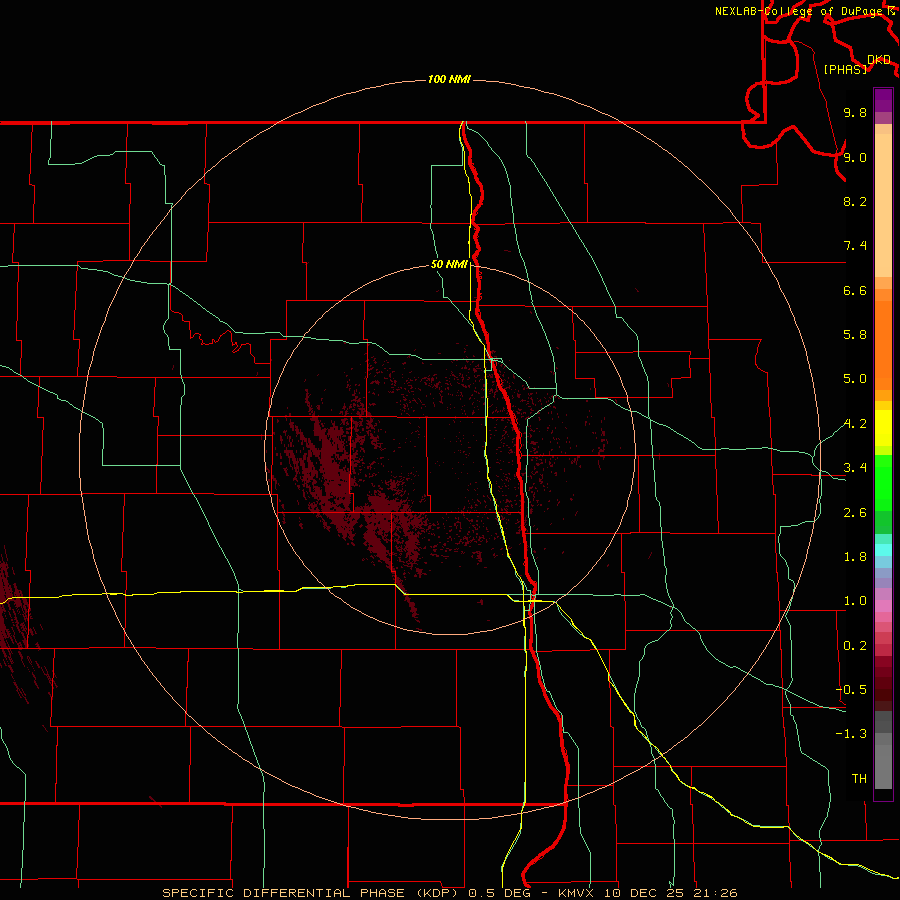Click the 2.6 value on the color scale
900x900 pixels.
pyautogui.click(x=855, y=513)
